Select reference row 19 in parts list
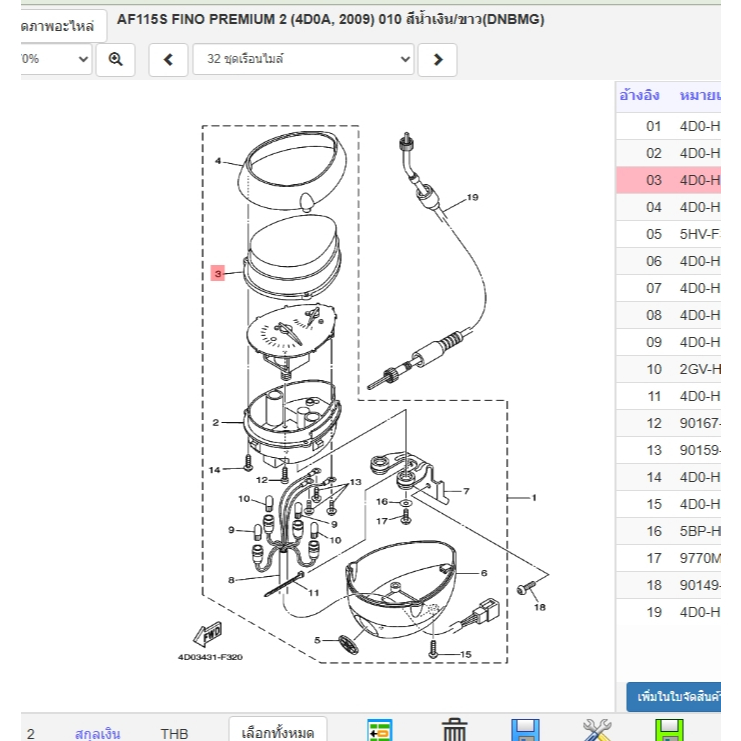Viewport: 741px width, 741px height. coord(668,612)
